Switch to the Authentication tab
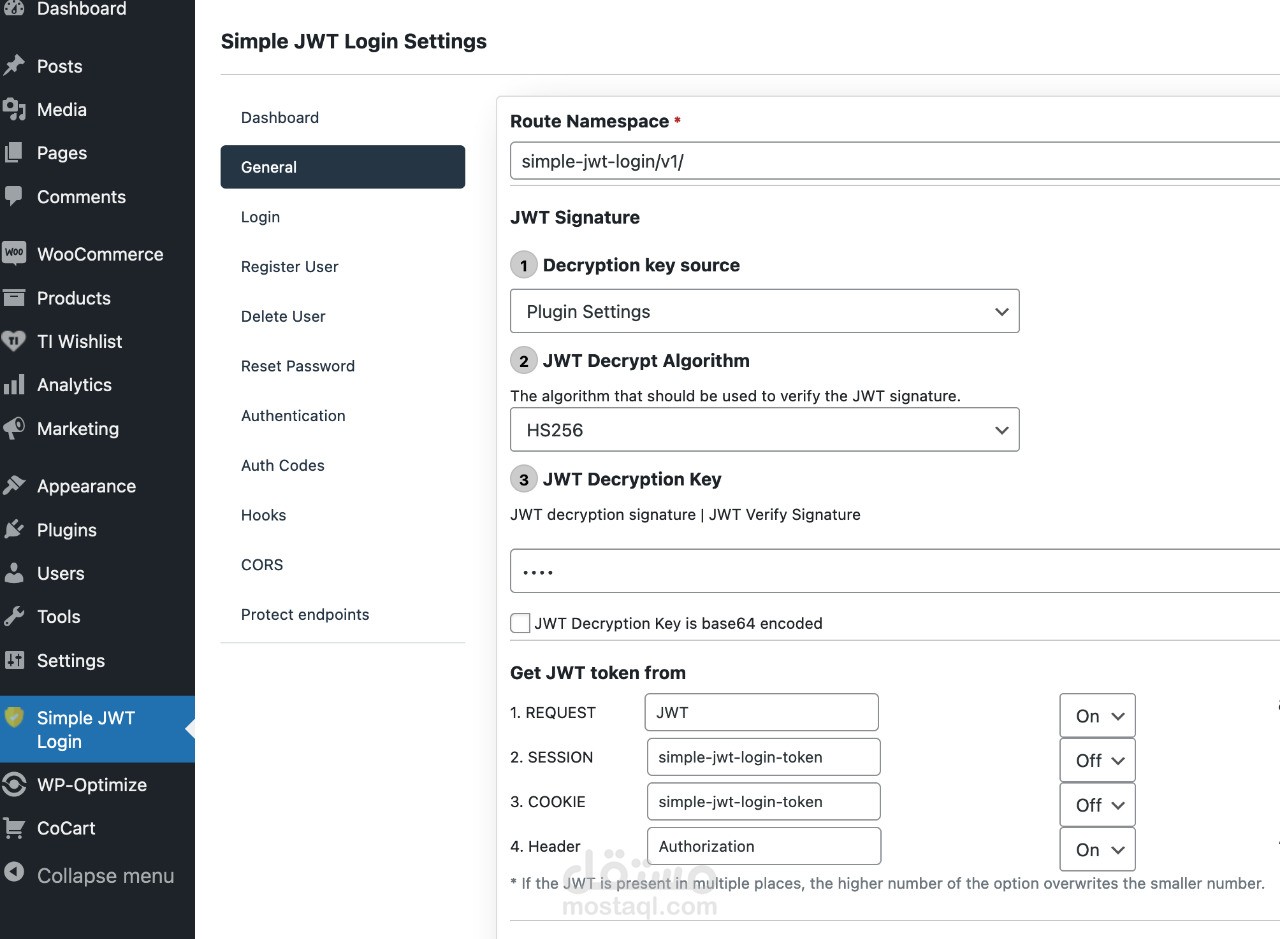This screenshot has width=1280, height=939. (293, 415)
